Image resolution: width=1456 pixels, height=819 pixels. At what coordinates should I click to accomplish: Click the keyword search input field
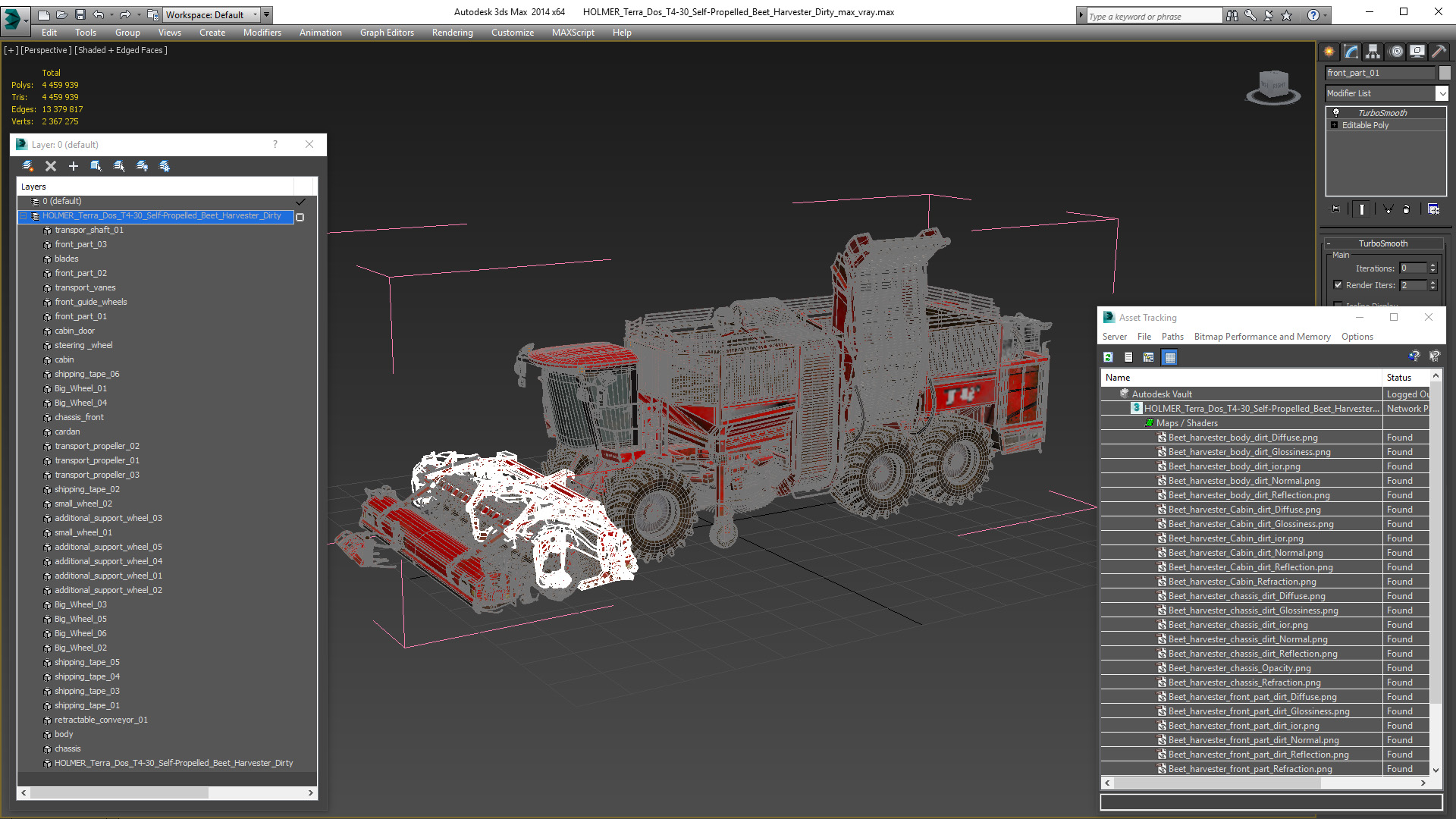point(1153,16)
